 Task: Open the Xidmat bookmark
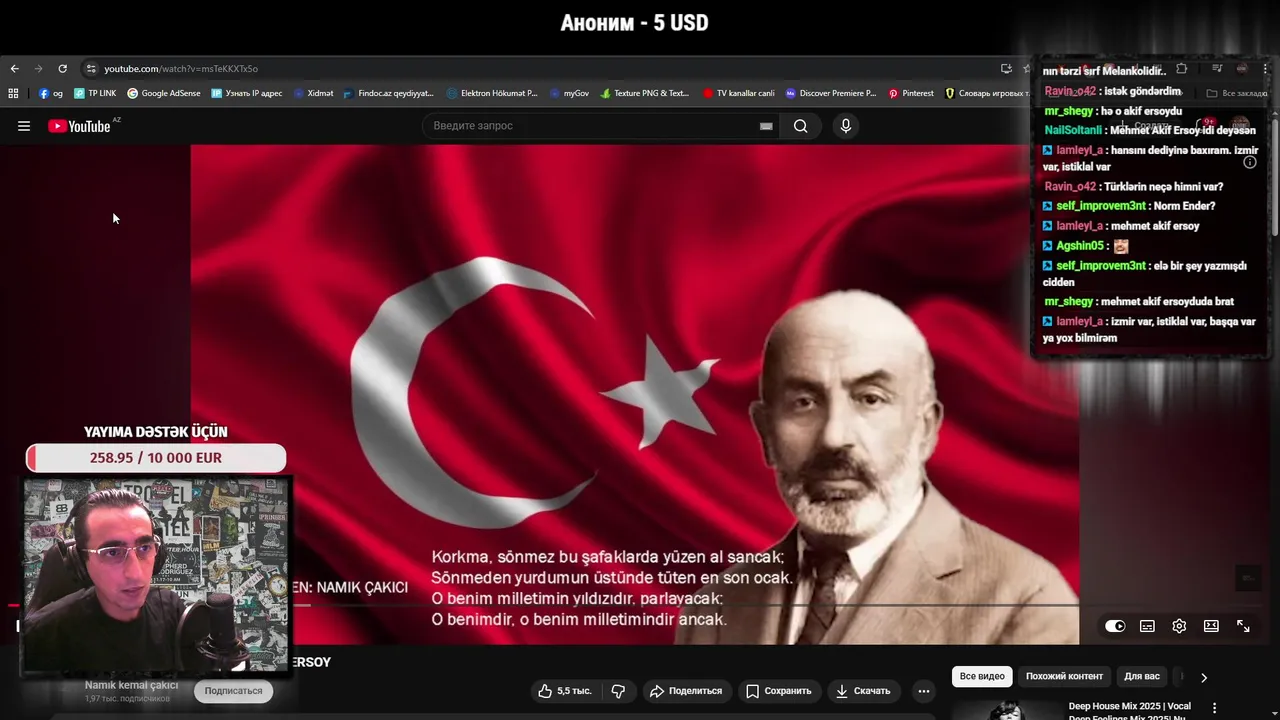(313, 93)
